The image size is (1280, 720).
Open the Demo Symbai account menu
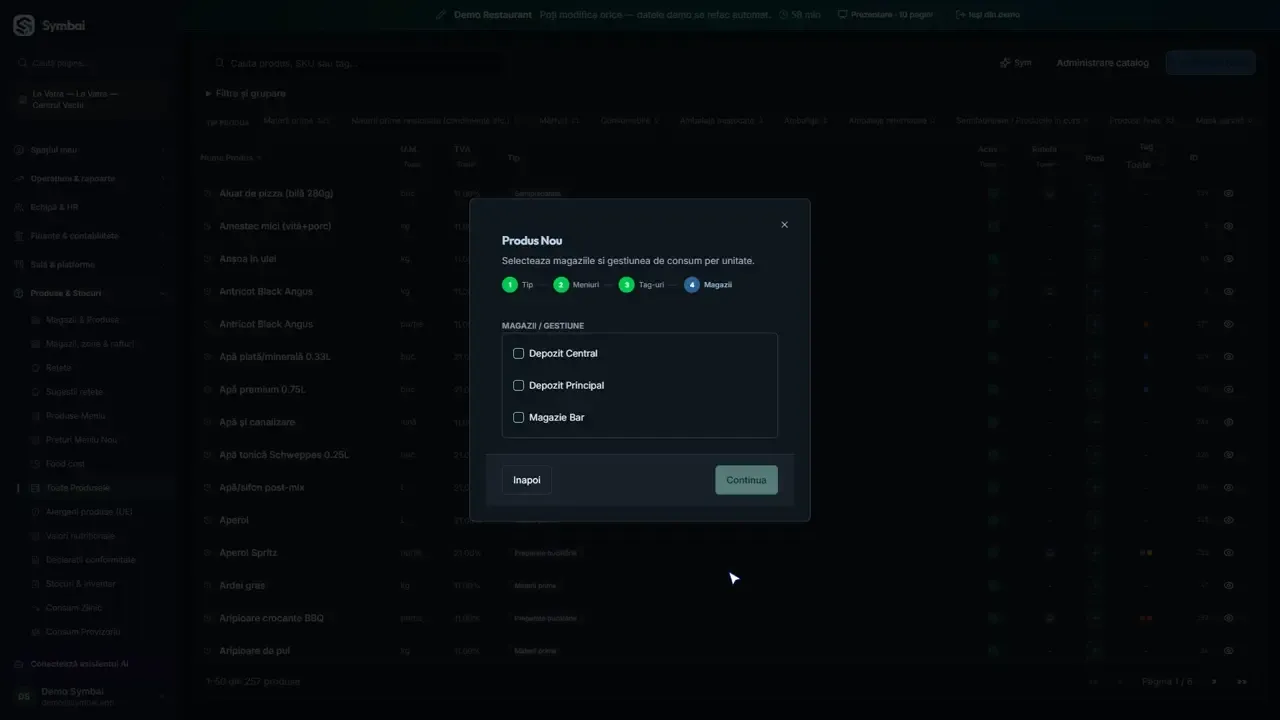(90, 696)
